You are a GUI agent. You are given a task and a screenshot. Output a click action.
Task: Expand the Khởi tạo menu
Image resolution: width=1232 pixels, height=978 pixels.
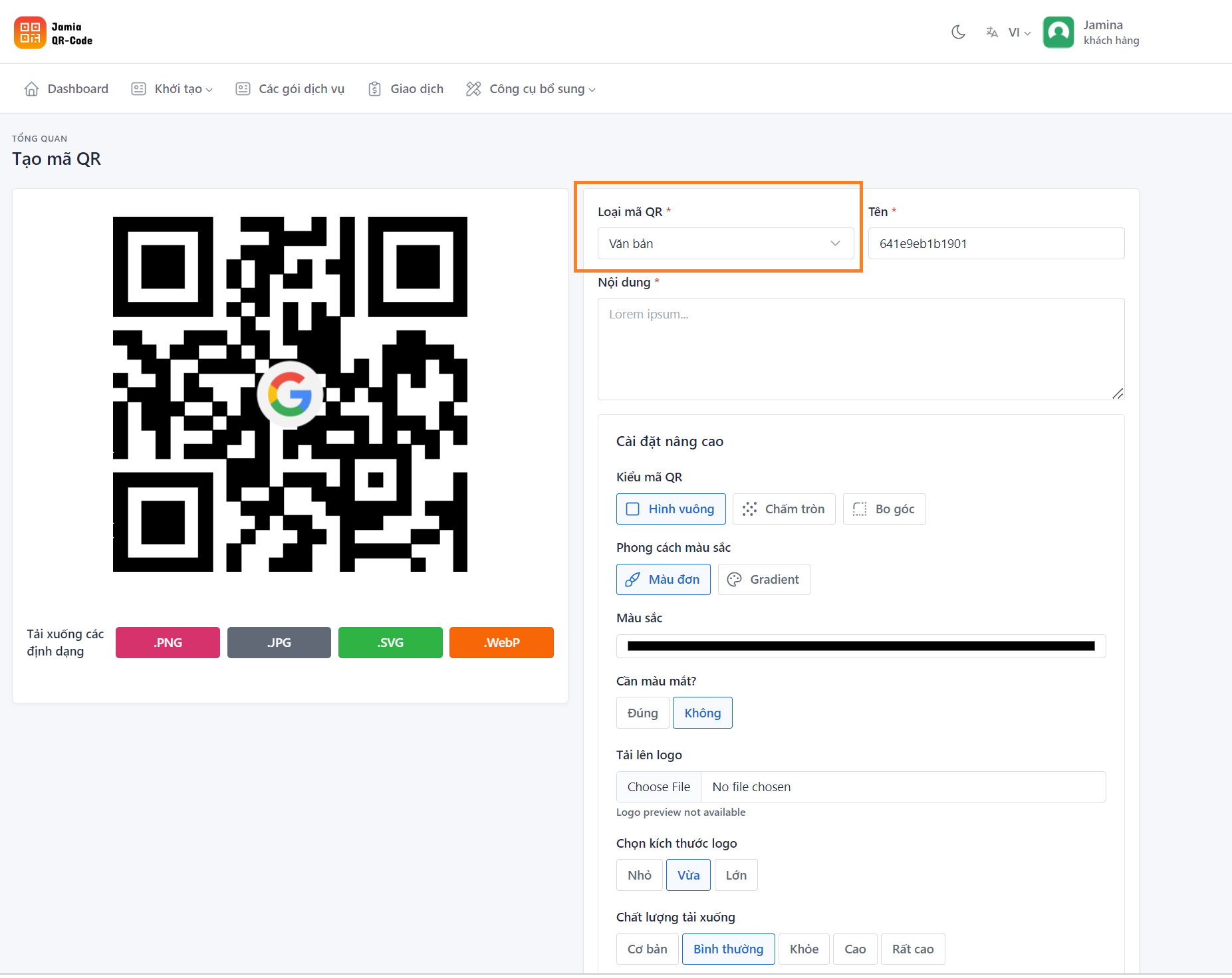pyautogui.click(x=172, y=88)
